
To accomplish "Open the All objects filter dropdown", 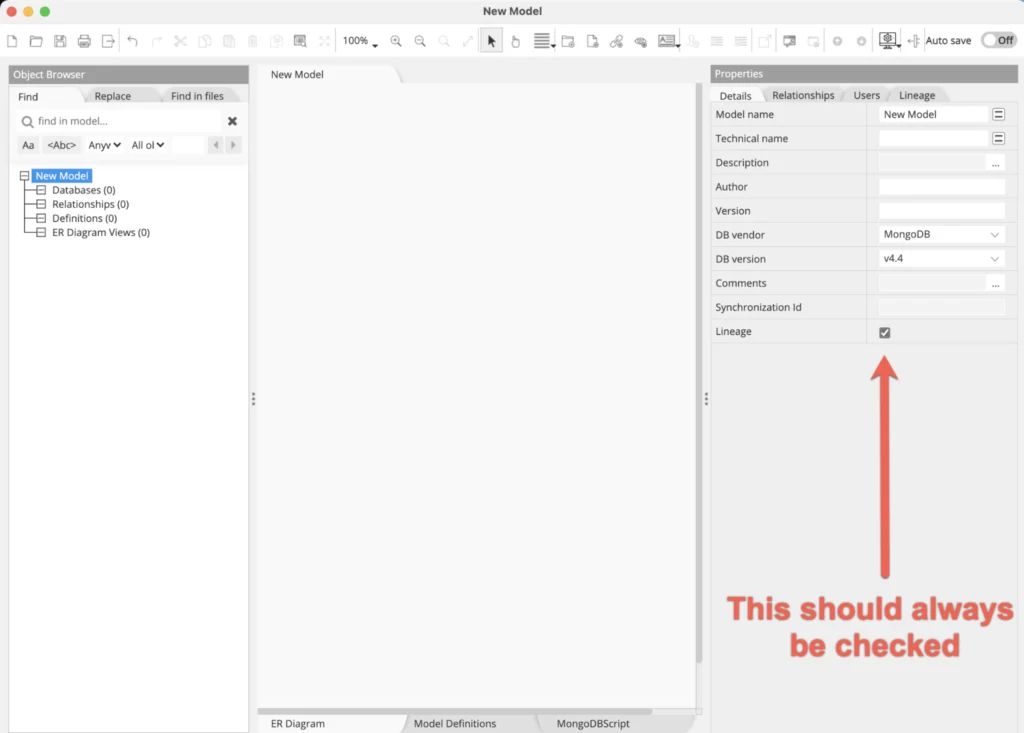I will [148, 145].
